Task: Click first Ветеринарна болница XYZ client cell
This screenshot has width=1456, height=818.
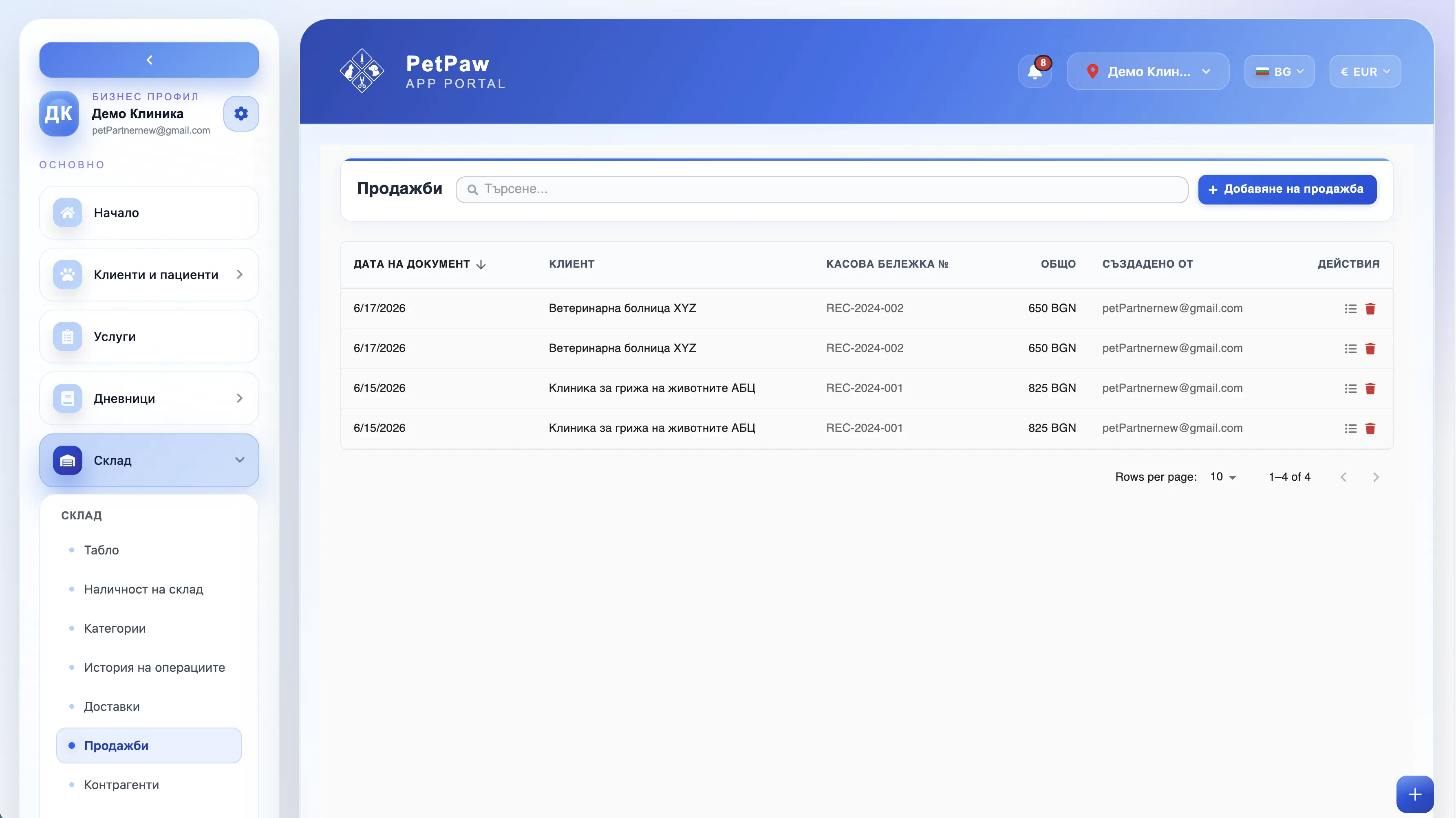Action: coord(622,308)
